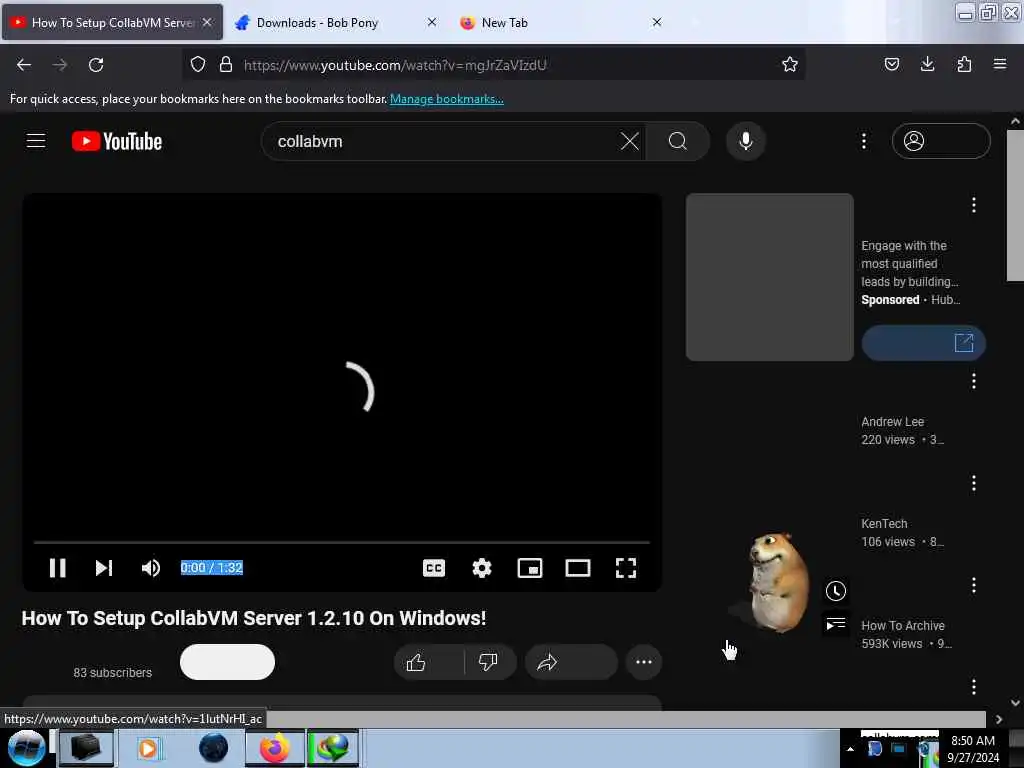Go back to previous page
This screenshot has height=768, width=1024.
[x=24, y=65]
